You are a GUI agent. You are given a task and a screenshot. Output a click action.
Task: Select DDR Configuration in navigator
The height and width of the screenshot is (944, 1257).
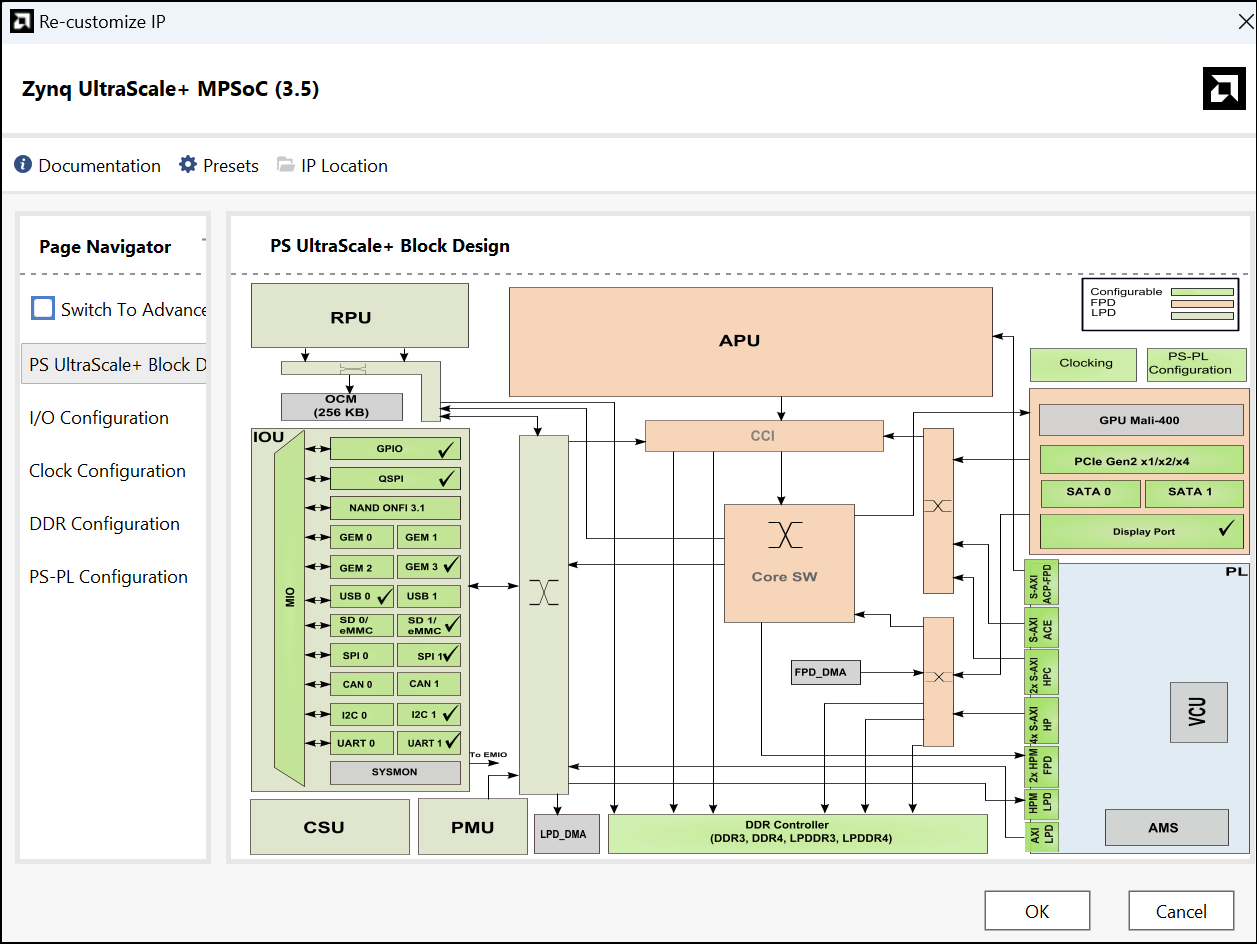(104, 523)
